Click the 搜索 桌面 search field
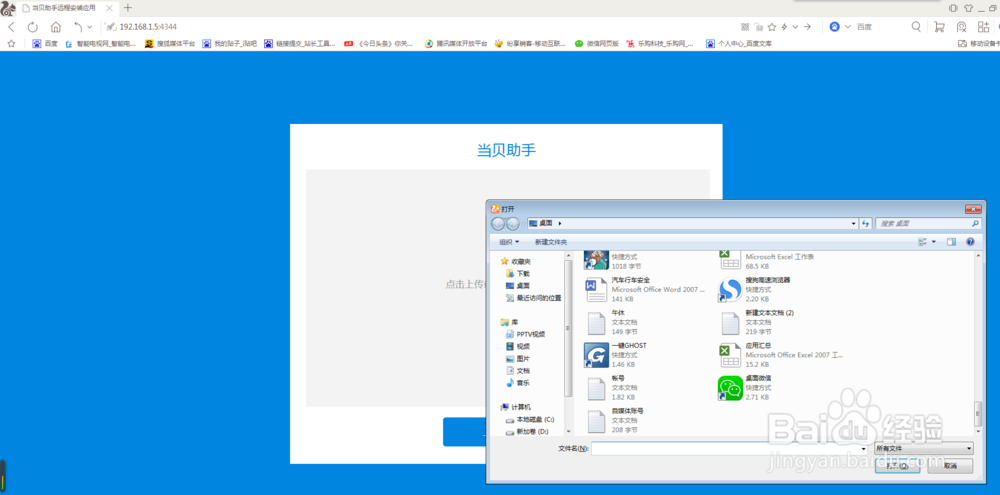1000x495 pixels. 928,224
